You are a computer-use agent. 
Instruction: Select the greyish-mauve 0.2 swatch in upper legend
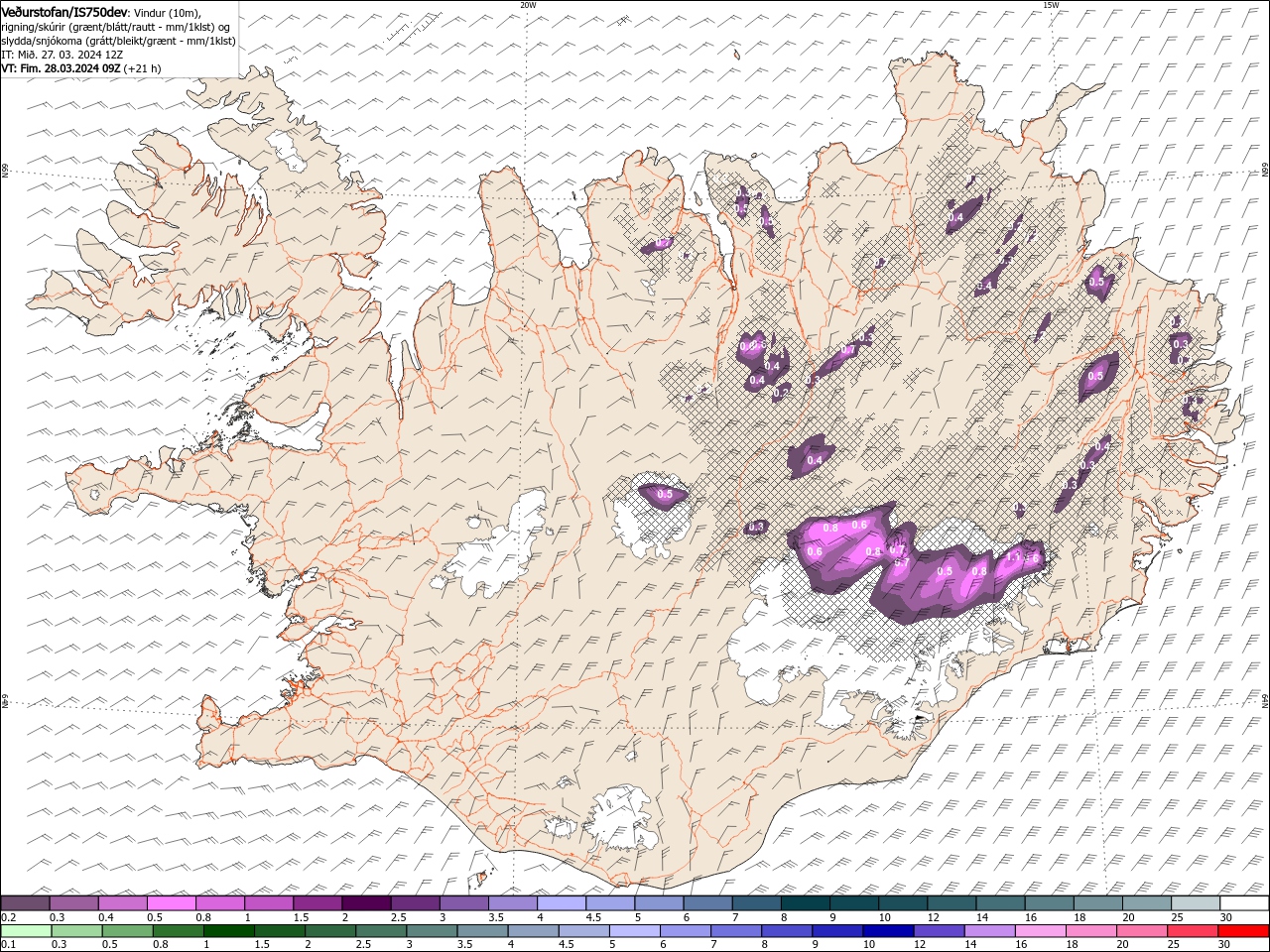25,903
